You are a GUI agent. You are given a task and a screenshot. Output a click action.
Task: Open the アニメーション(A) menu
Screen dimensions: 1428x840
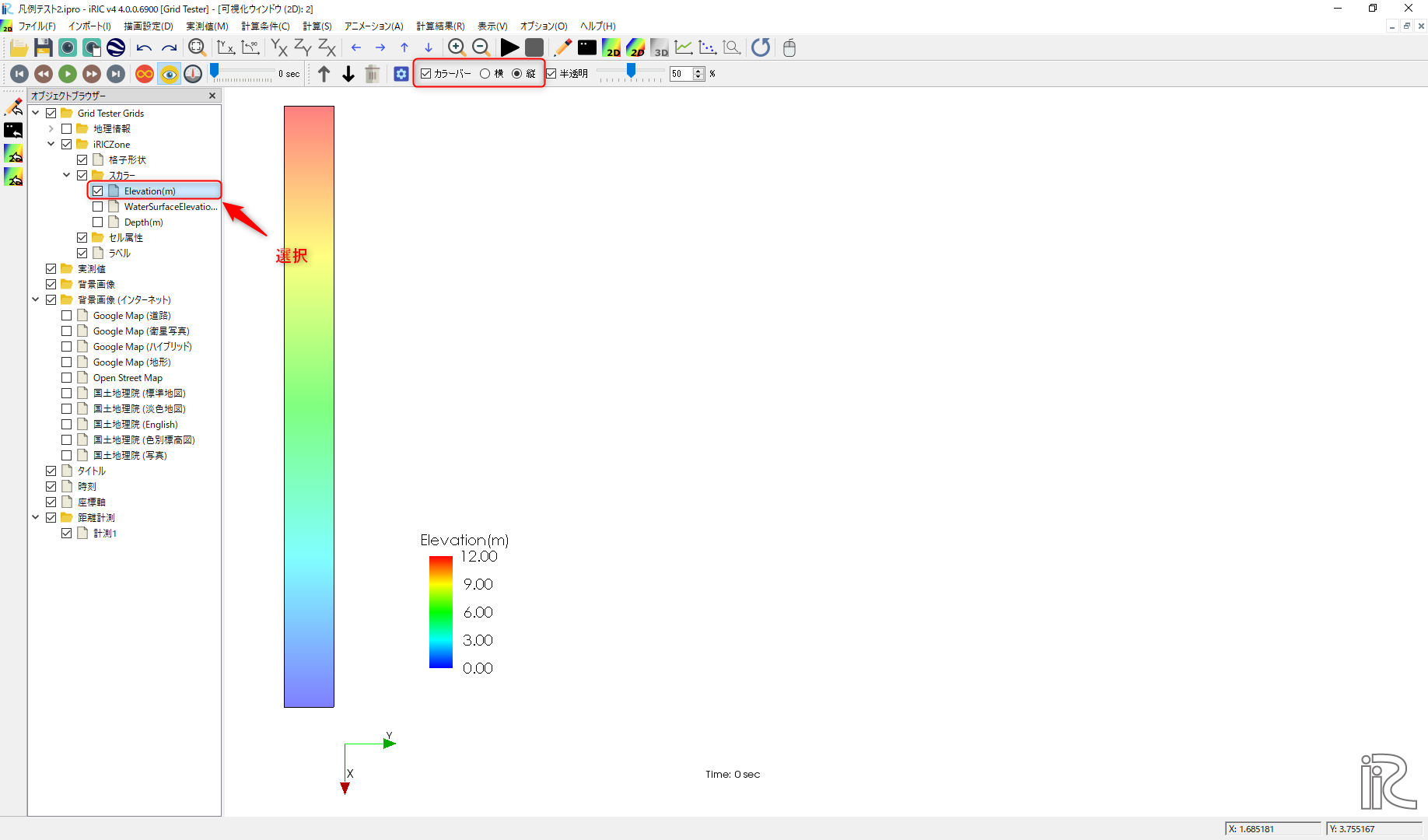coord(373,26)
